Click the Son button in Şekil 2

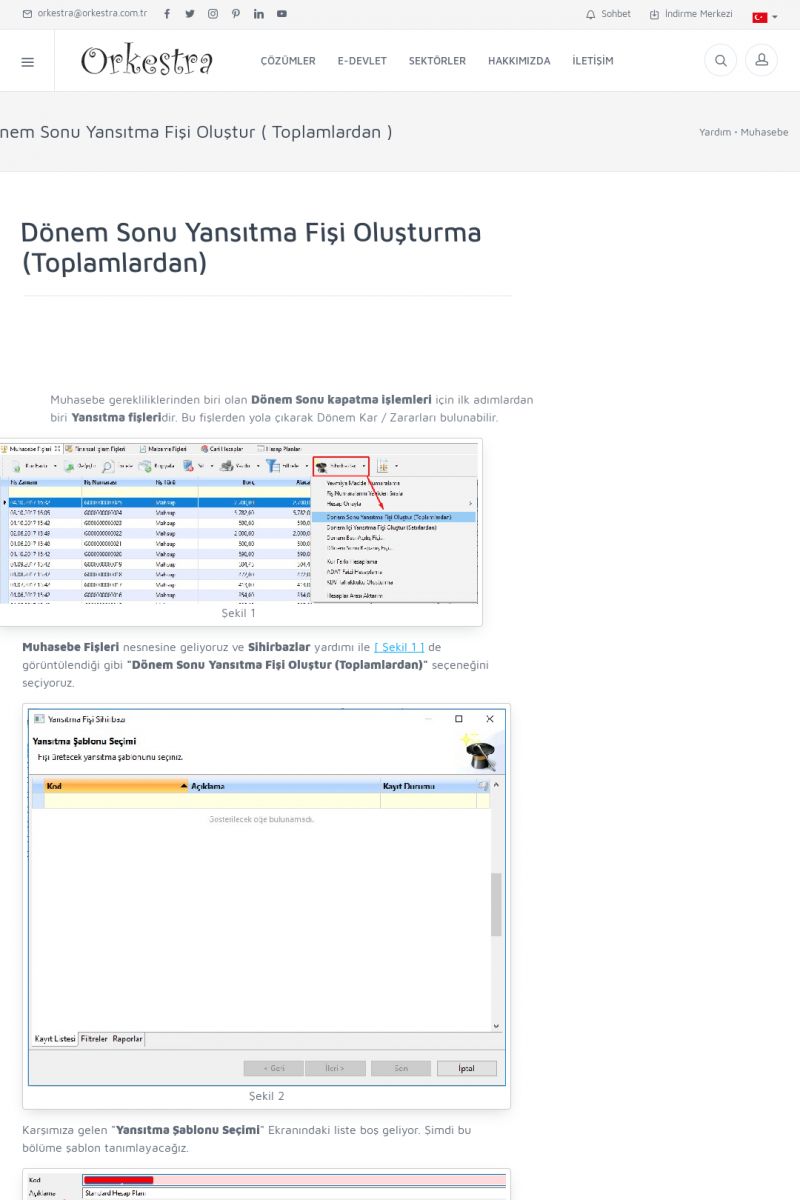(401, 1068)
